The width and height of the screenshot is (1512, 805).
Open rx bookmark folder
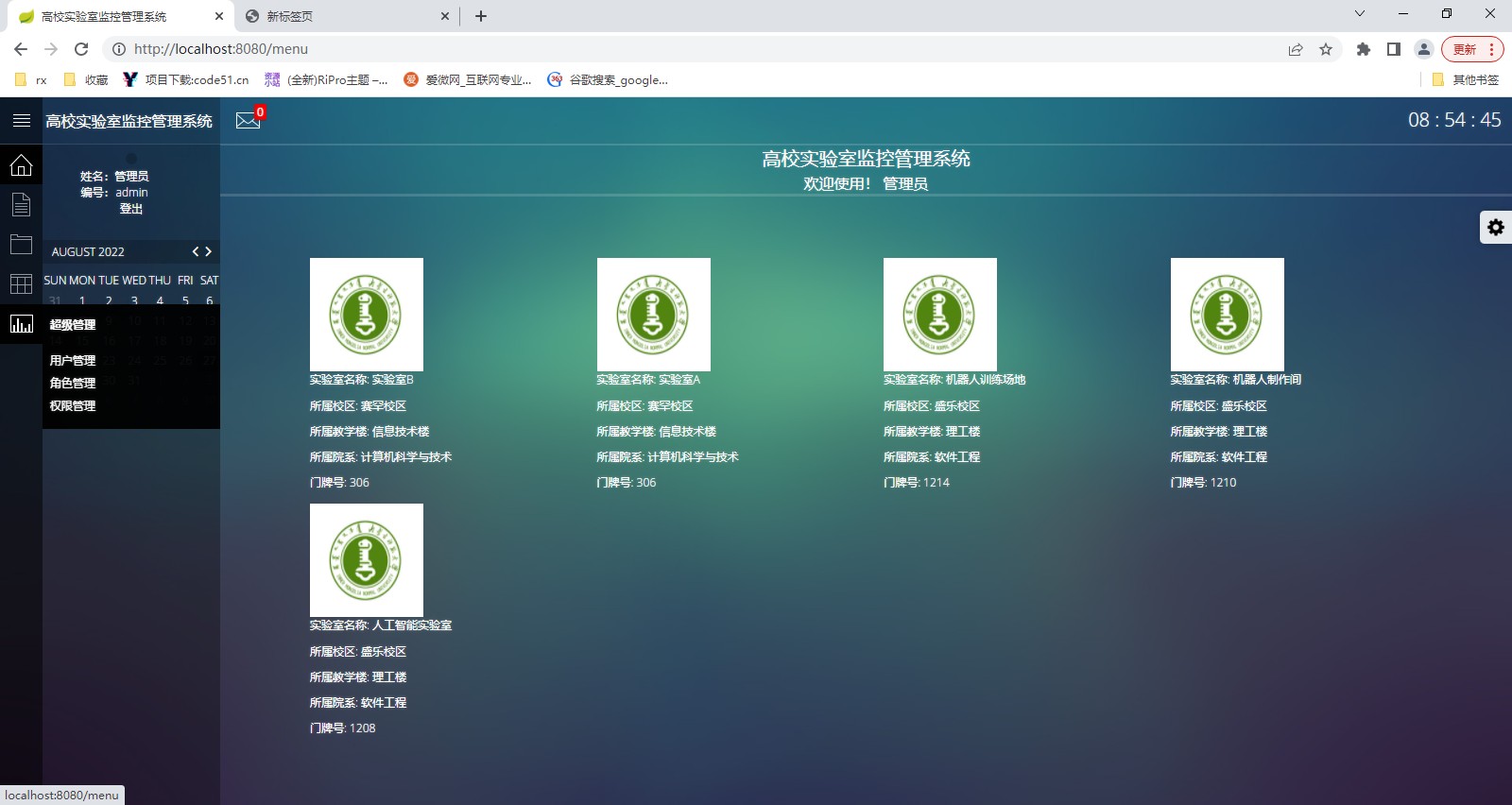coord(31,80)
